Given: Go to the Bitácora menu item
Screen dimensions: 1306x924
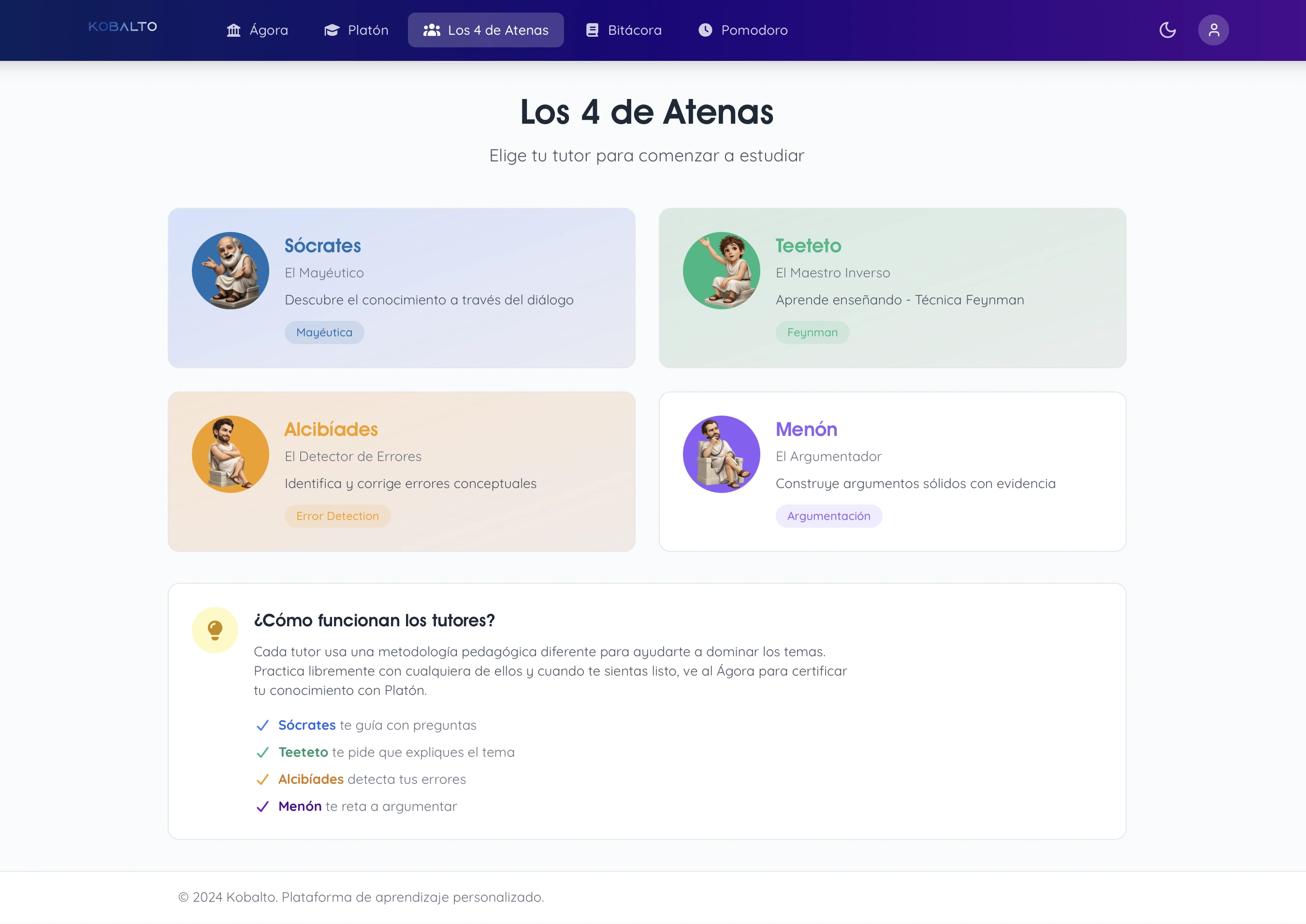Looking at the screenshot, I should coord(624,30).
